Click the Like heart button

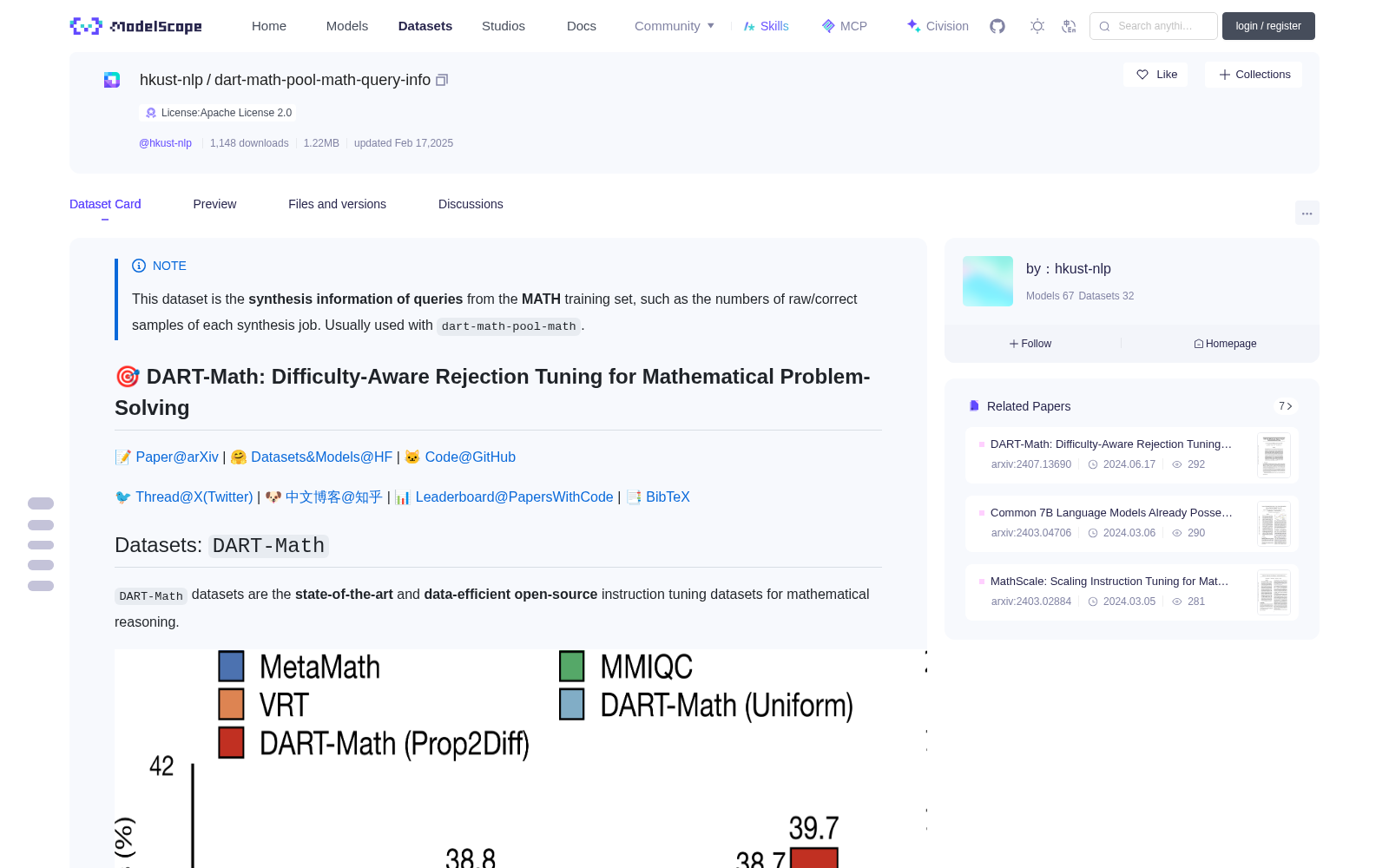[1156, 75]
